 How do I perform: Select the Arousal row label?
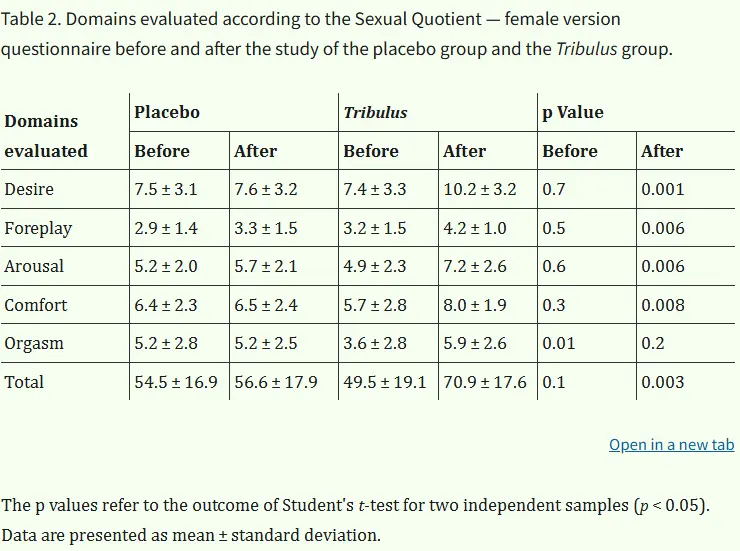pyautogui.click(x=34, y=266)
